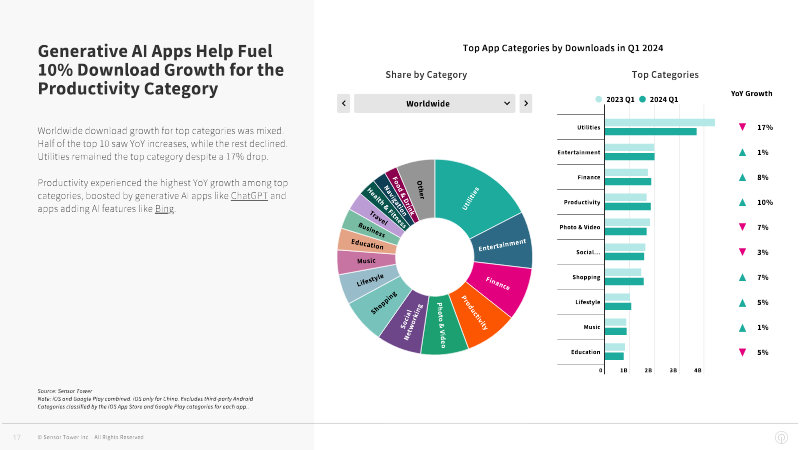Screen dimensions: 800x450
Task: Click the dropdown chevron beside Worldwide
Action: point(507,104)
